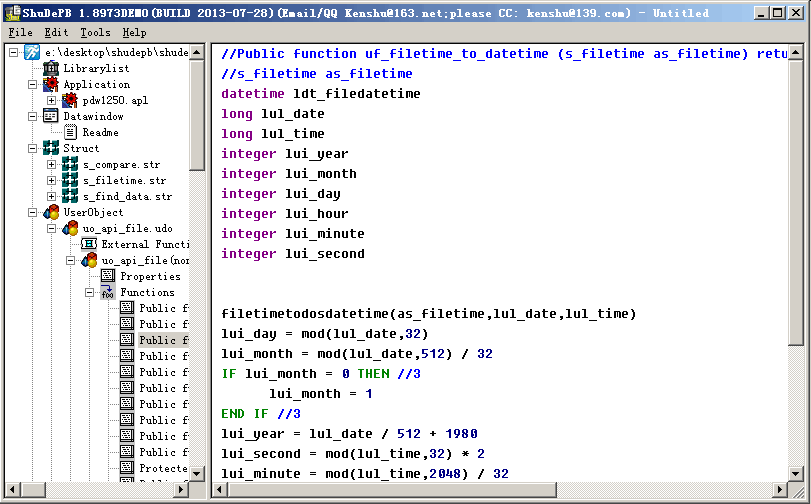
Task: Click the code pane scroll up arrow
Action: [x=796, y=52]
